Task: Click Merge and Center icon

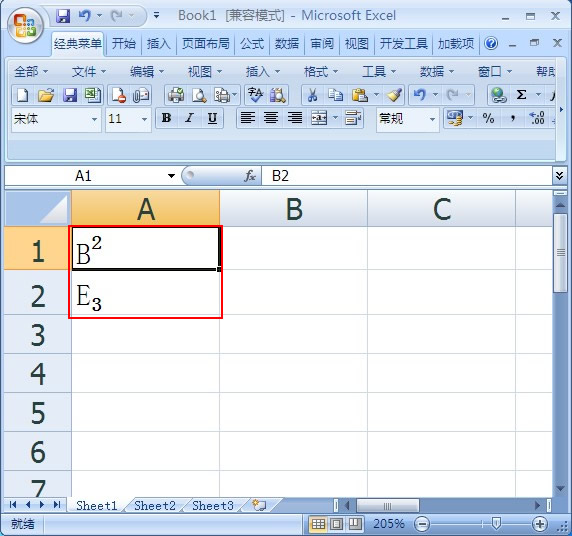Action: coord(319,118)
